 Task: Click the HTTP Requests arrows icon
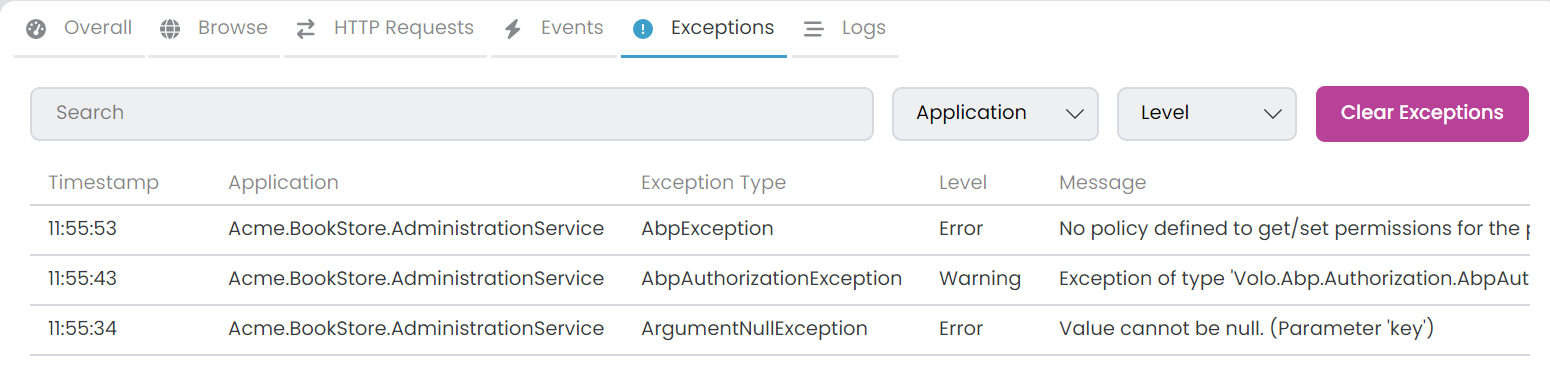coord(306,29)
